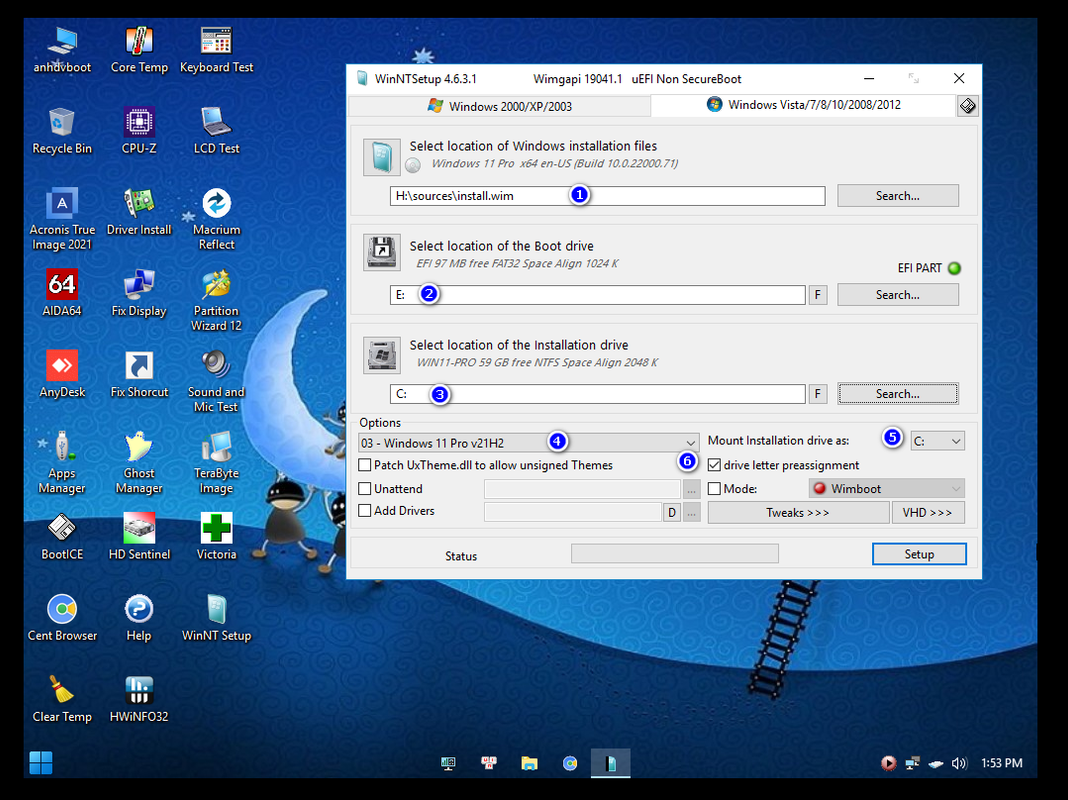This screenshot has height=800, width=1068.
Task: Open the AIDA64 desktop icon
Action: (x=62, y=293)
